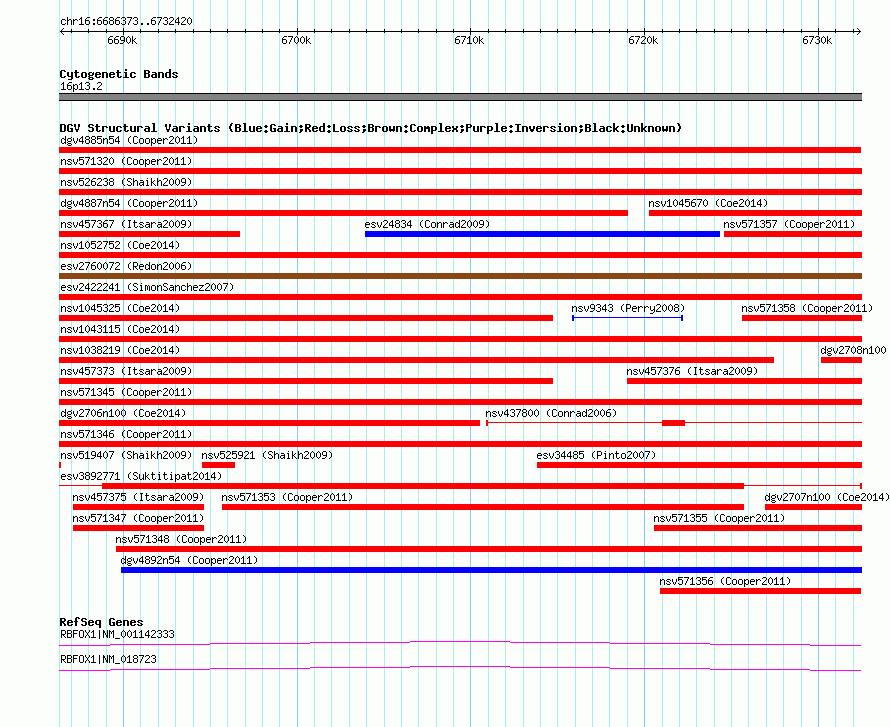
Task: Click the blue dgv4892n54 gain bar
Action: coord(492,570)
